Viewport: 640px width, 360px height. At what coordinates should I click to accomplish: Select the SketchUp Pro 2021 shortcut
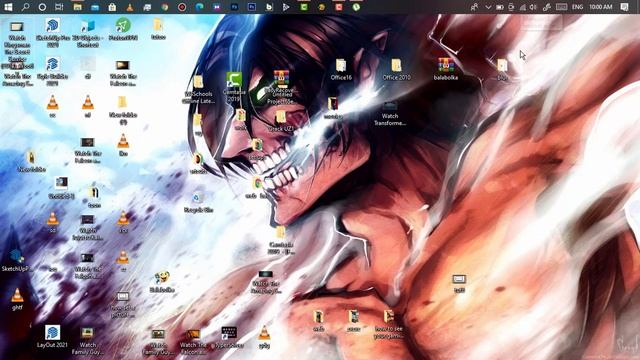tap(53, 33)
